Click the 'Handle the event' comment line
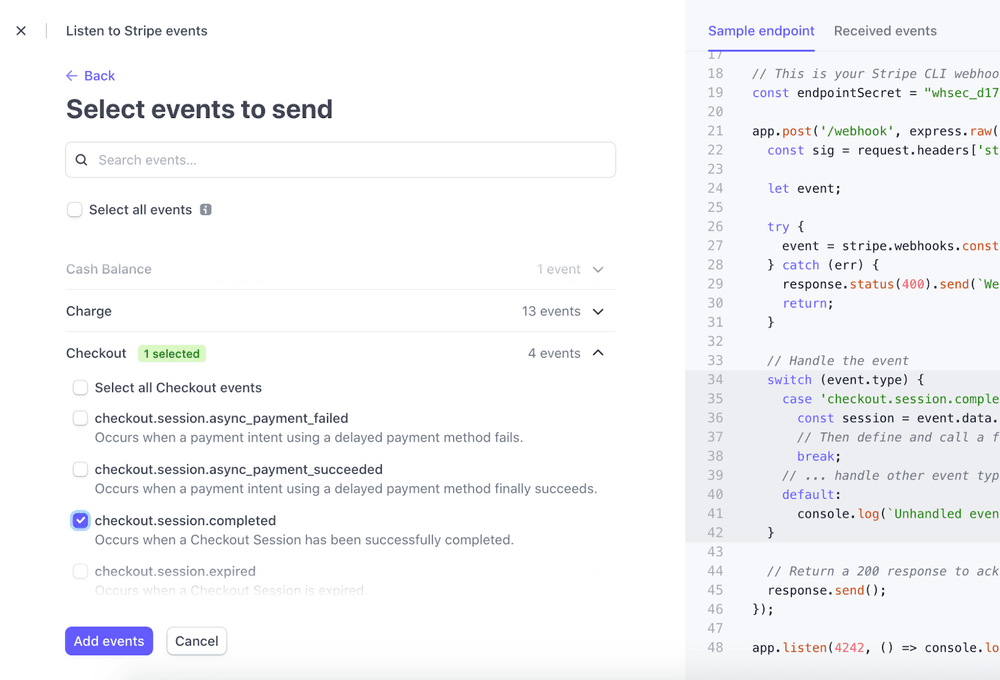1000x680 pixels. [x=838, y=360]
